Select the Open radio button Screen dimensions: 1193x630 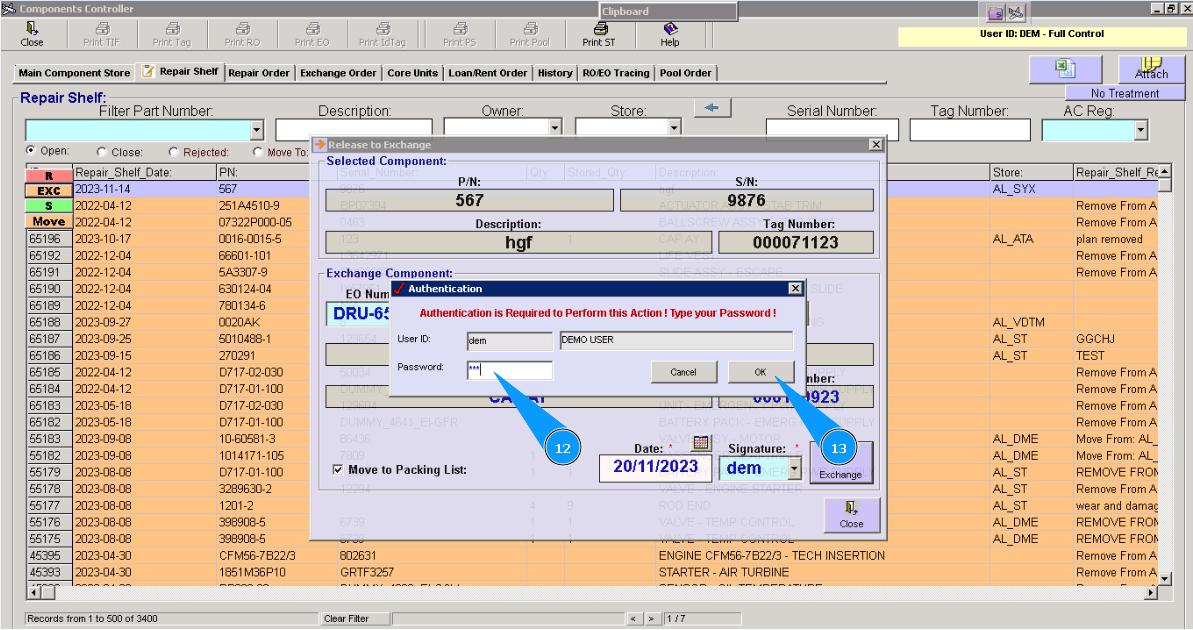coord(30,151)
